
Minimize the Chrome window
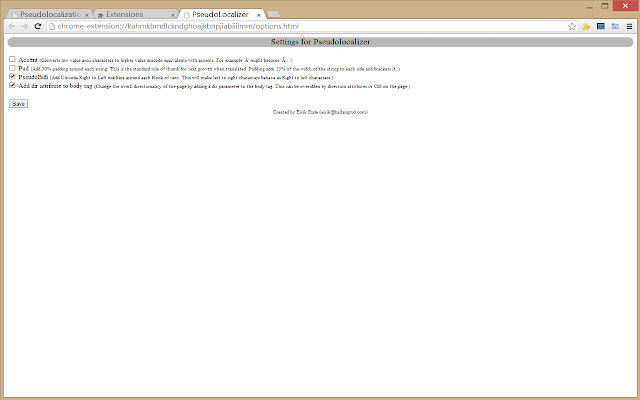pos(589,6)
